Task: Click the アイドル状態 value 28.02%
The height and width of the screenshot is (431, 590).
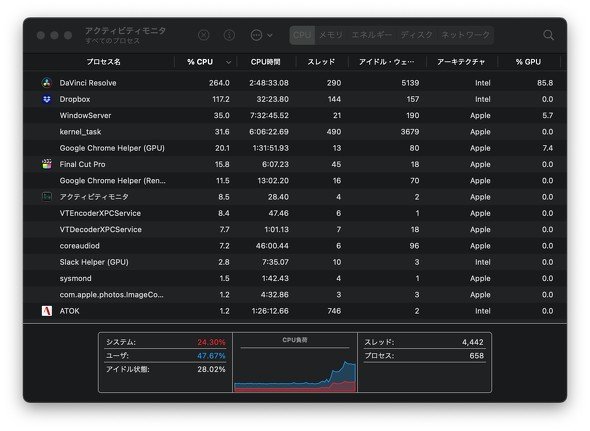Action: click(211, 369)
